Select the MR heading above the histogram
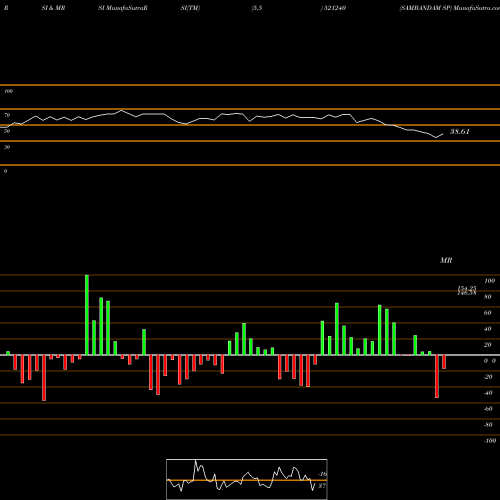Screen dimensions: 500x500 click(x=446, y=260)
